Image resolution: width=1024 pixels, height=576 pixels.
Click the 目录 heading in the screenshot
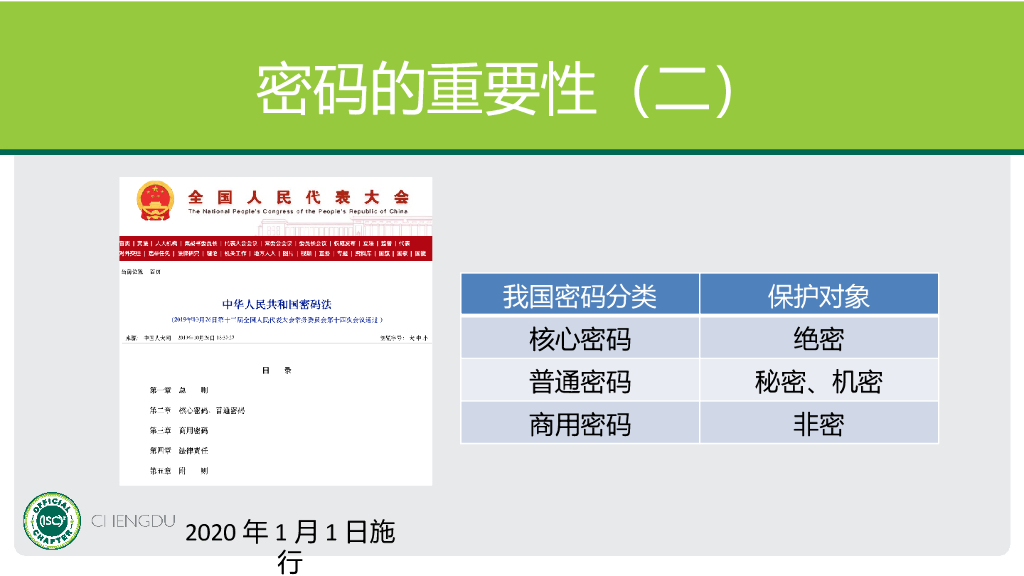click(277, 370)
